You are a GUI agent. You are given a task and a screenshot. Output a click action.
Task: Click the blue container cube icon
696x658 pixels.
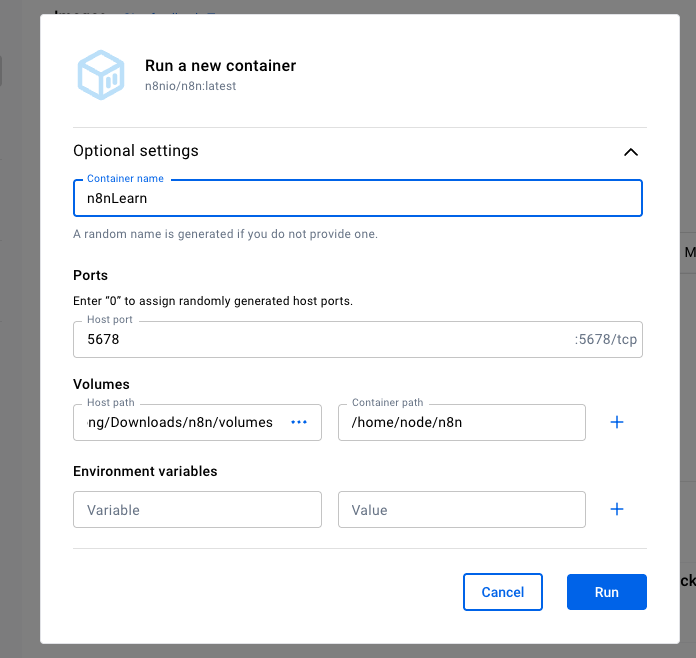coord(101,75)
